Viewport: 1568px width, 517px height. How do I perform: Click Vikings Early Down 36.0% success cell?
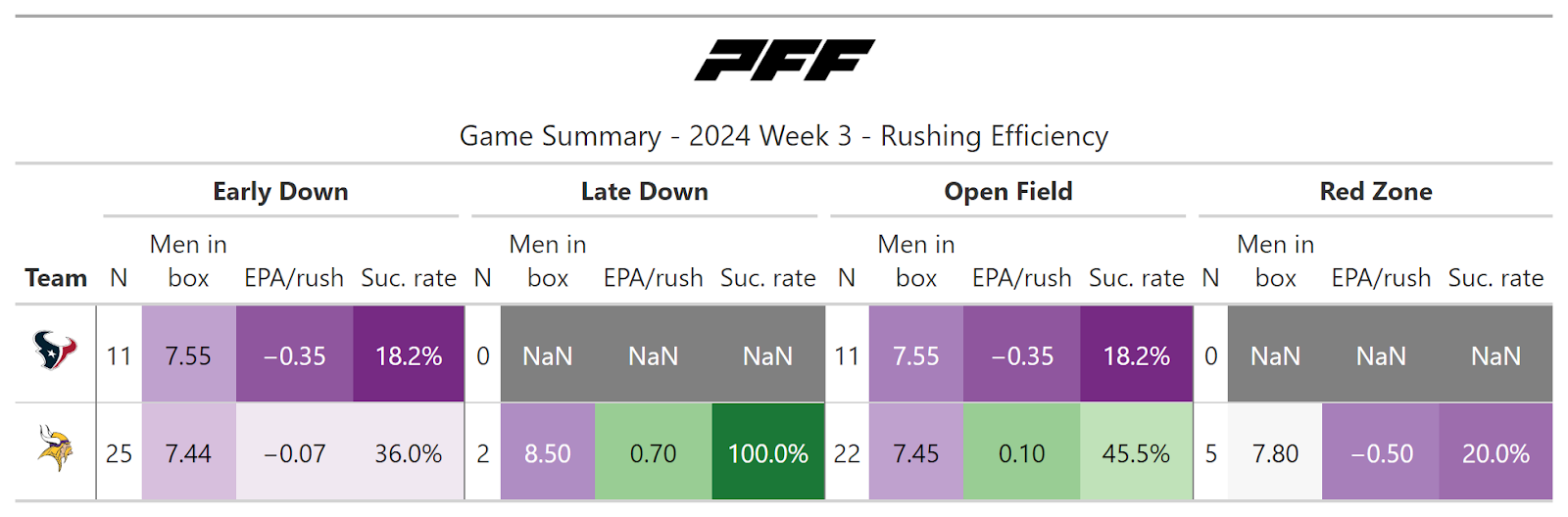tap(408, 453)
